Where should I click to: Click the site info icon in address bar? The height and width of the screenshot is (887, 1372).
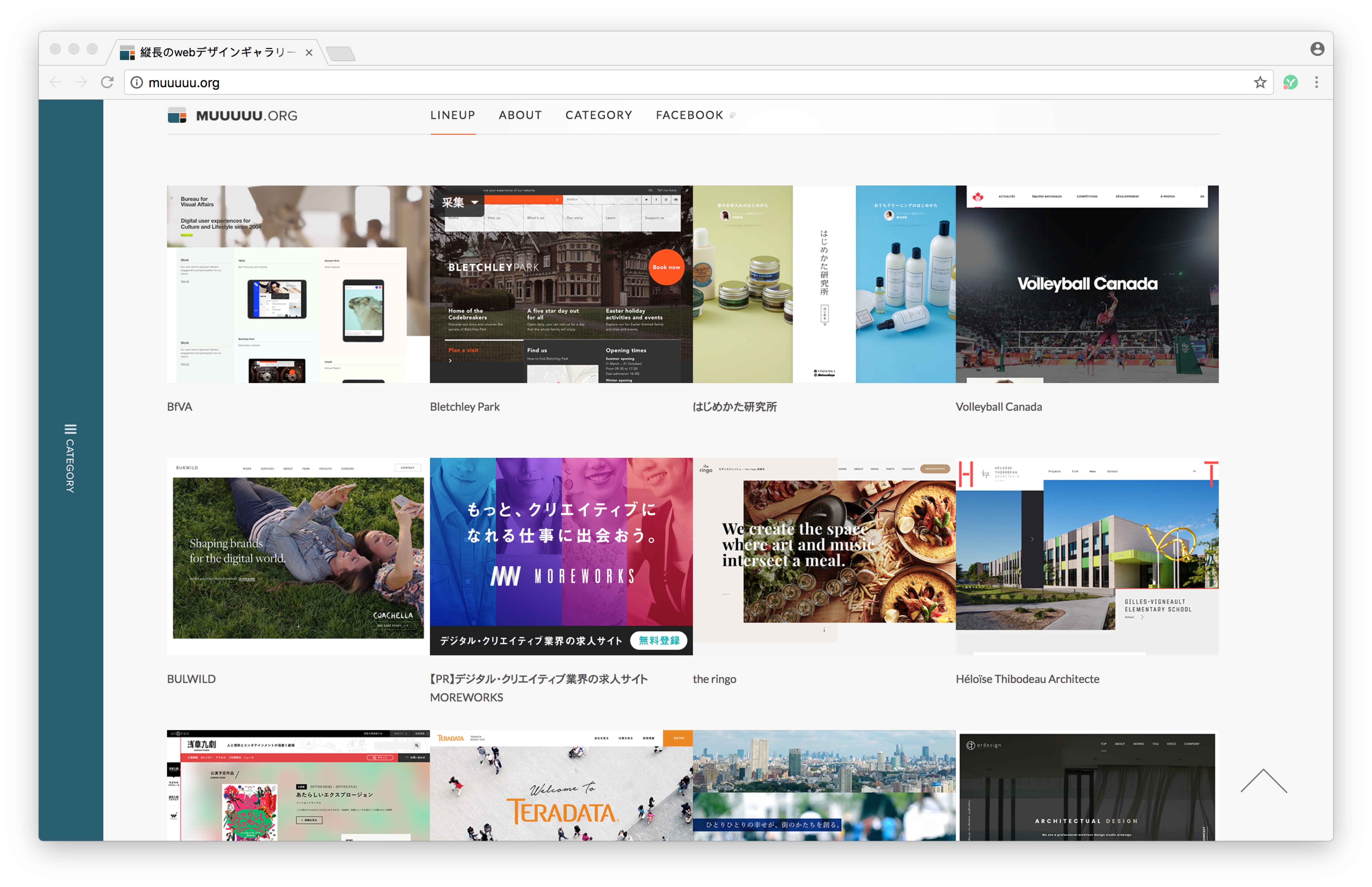pos(137,82)
